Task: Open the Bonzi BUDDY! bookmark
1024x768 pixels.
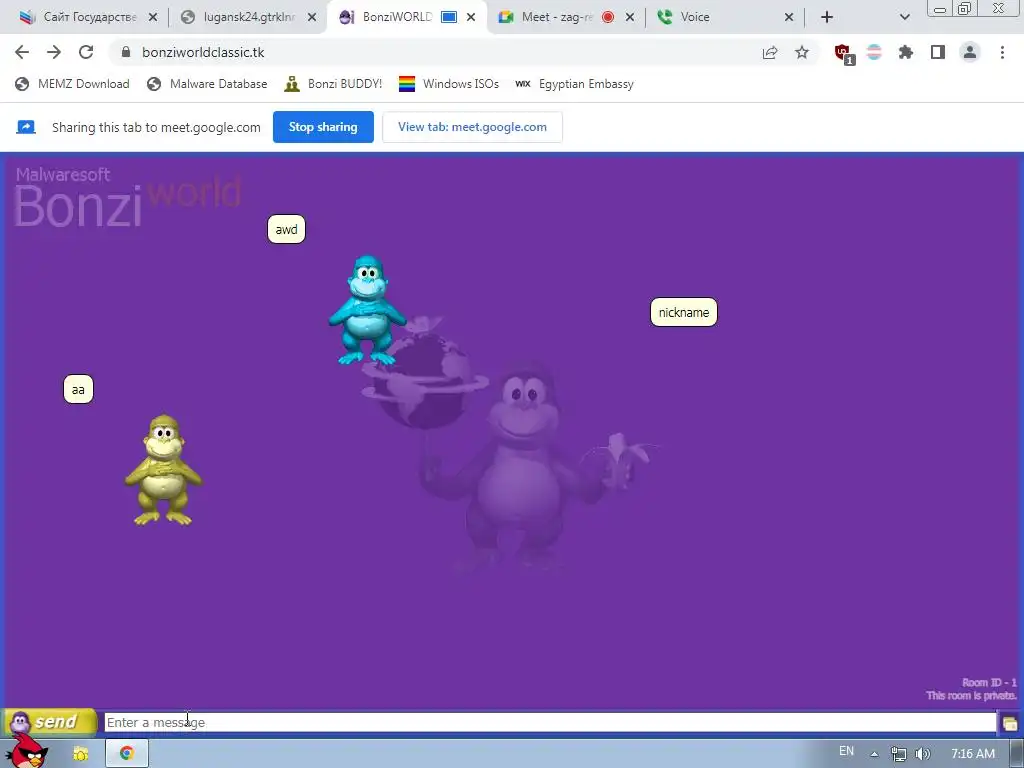Action: [x=333, y=84]
